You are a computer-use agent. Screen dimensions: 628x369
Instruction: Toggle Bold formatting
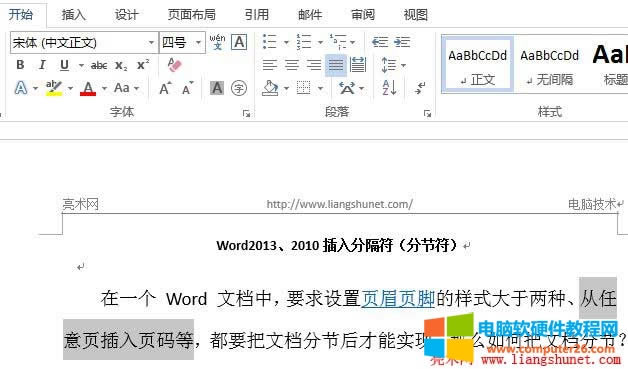20,65
